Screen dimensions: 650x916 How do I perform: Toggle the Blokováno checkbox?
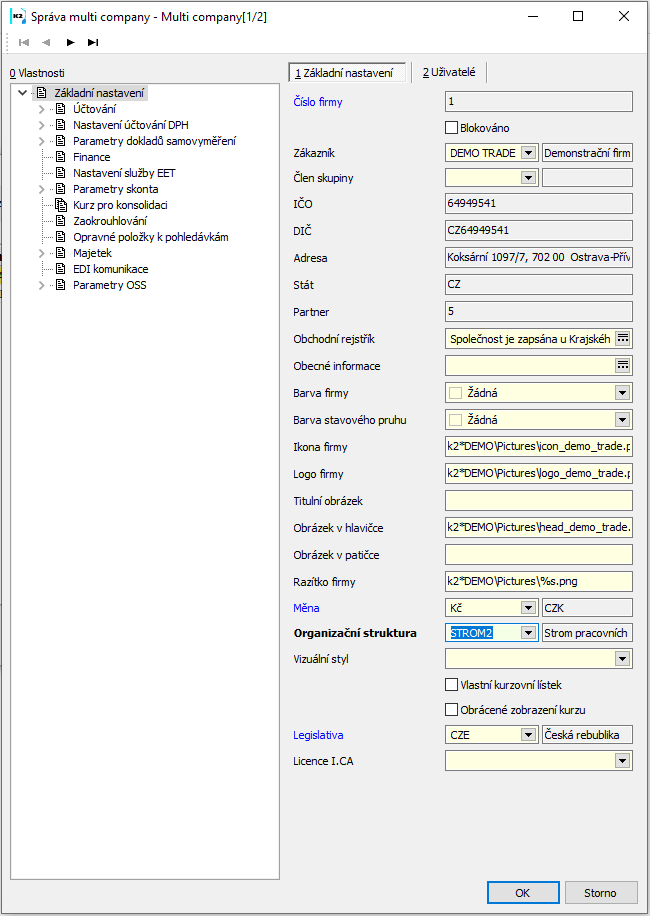pyautogui.click(x=451, y=127)
